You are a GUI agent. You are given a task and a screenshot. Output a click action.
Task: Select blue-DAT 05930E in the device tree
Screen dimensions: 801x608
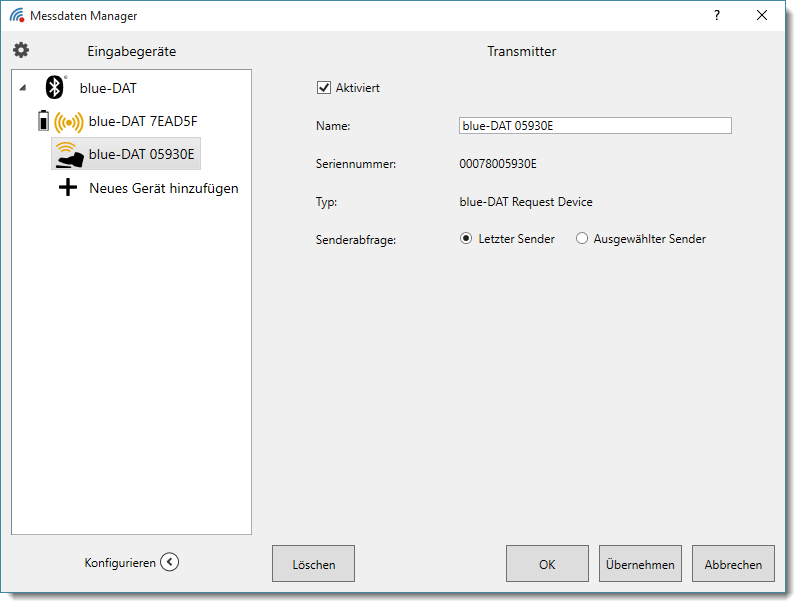(141, 154)
